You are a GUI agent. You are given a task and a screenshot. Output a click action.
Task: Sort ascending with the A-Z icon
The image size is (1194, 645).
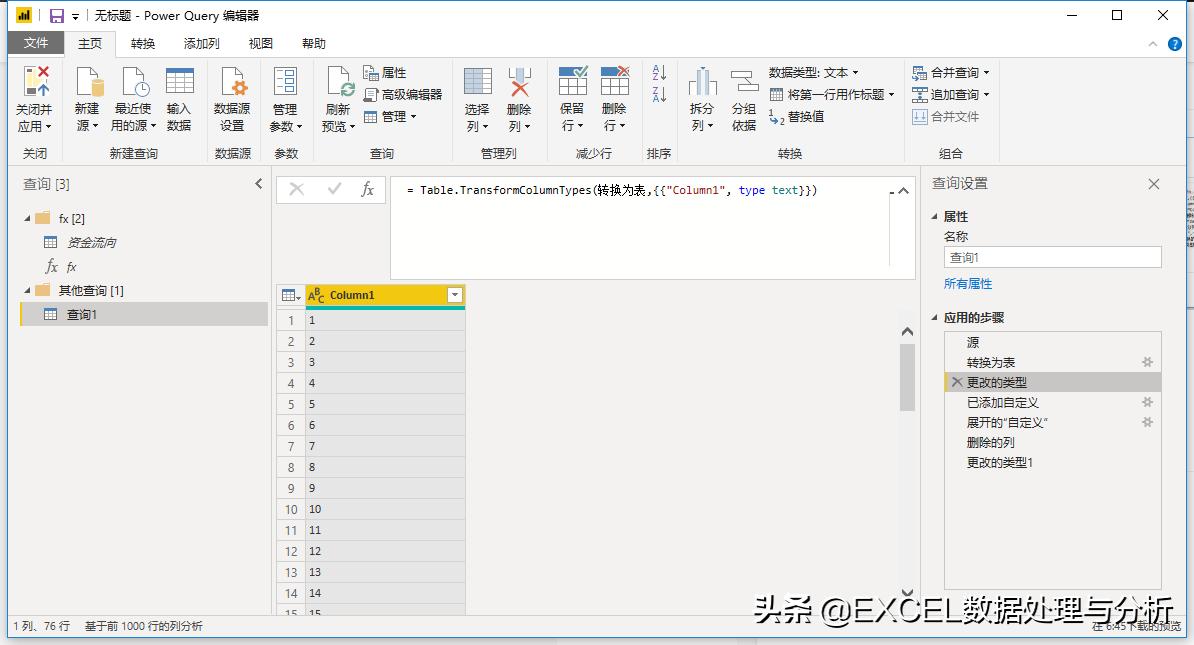659,72
